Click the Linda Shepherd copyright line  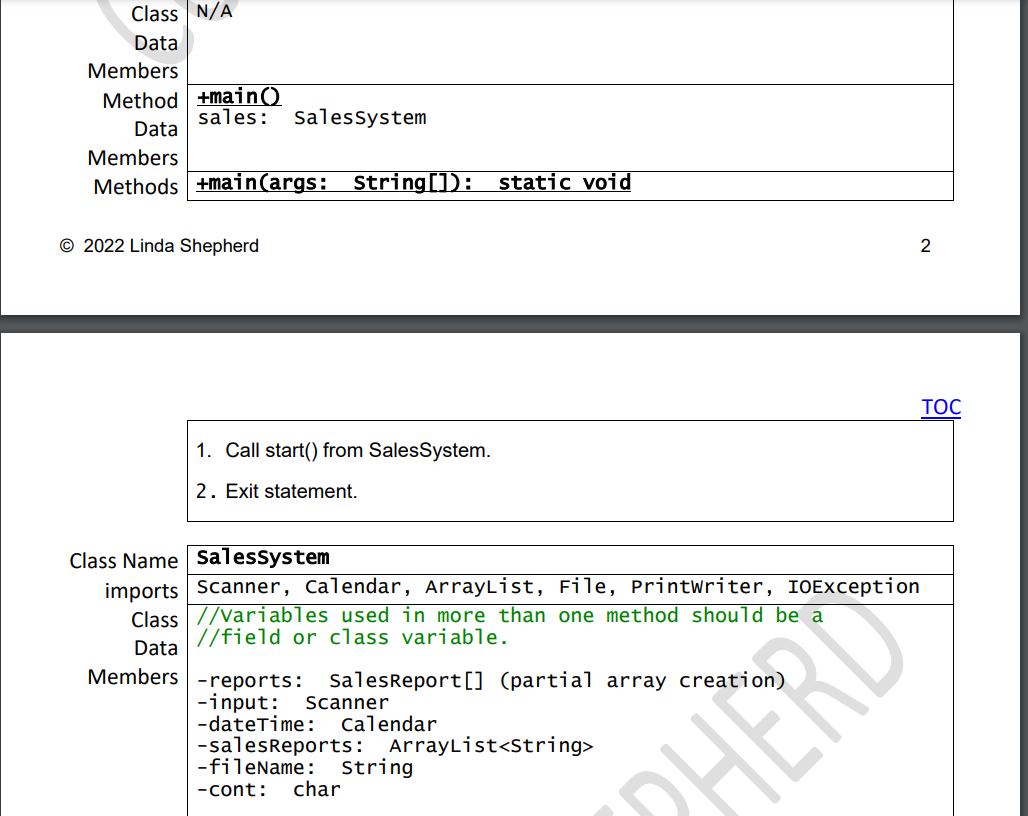[x=158, y=245]
